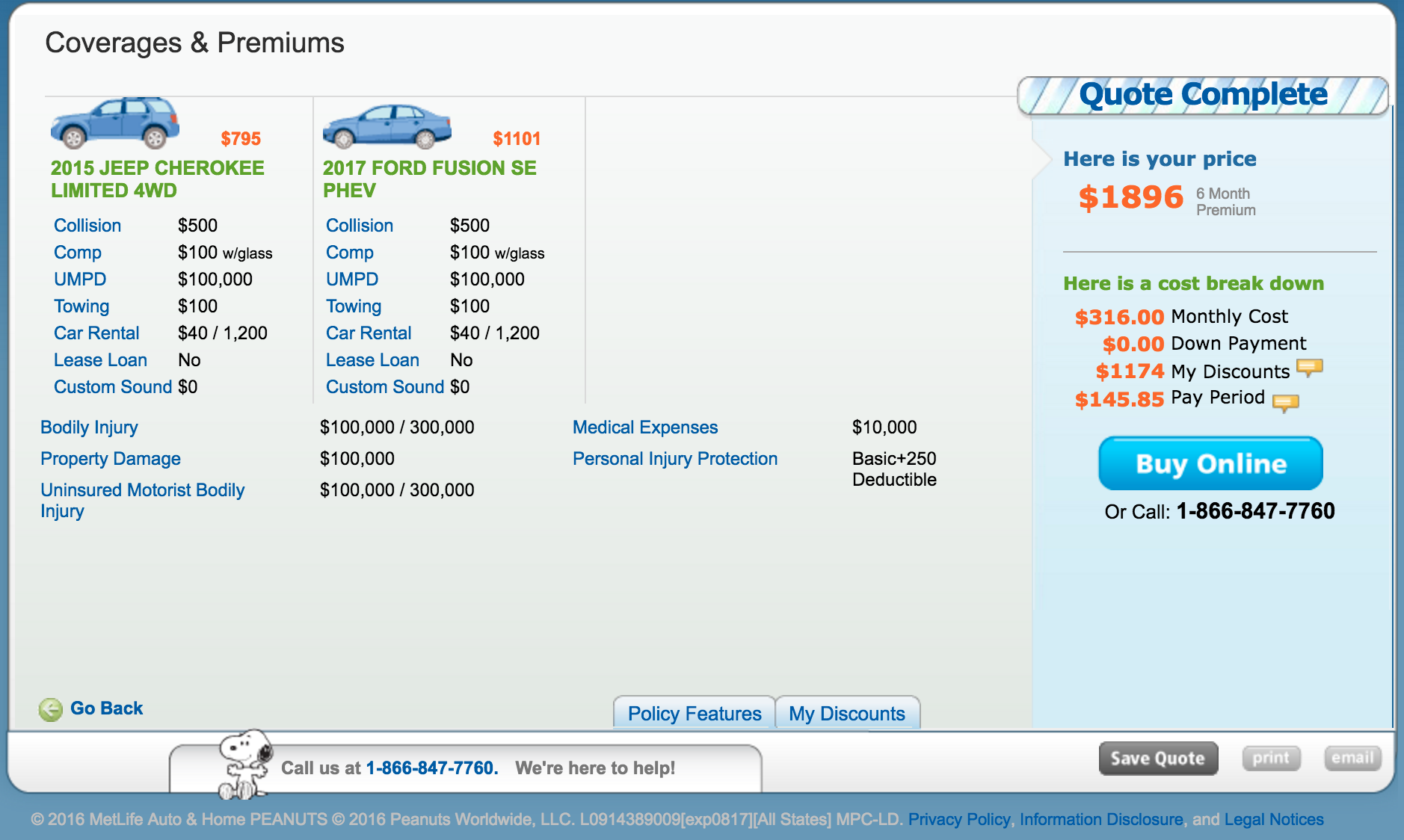Click the Coverages & Premiums heading
Image resolution: width=1404 pixels, height=840 pixels.
click(194, 43)
